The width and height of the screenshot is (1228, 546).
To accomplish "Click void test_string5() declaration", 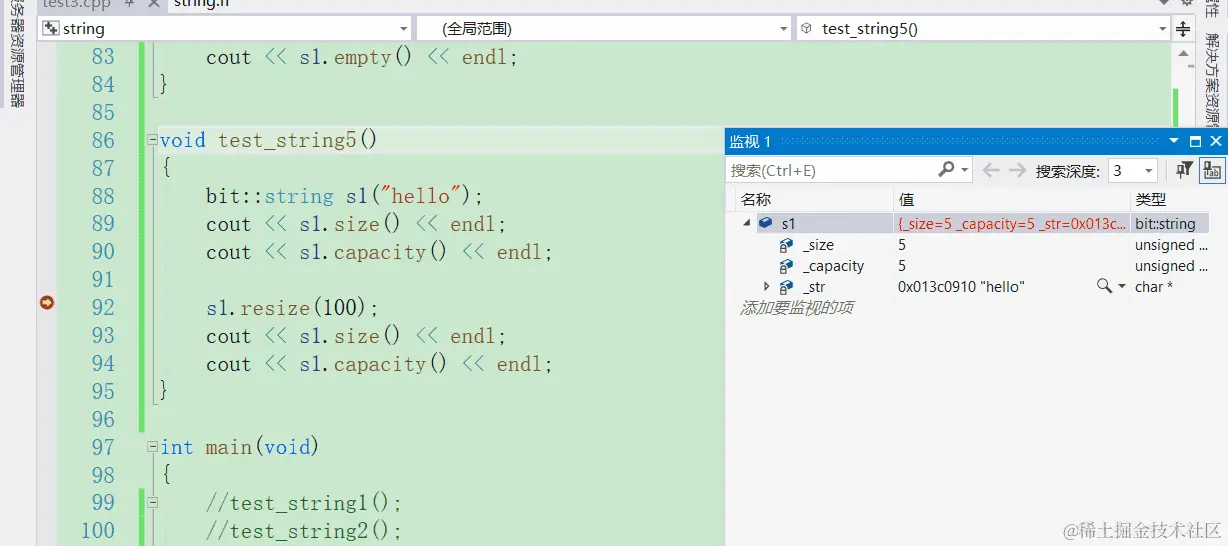I will [268, 140].
